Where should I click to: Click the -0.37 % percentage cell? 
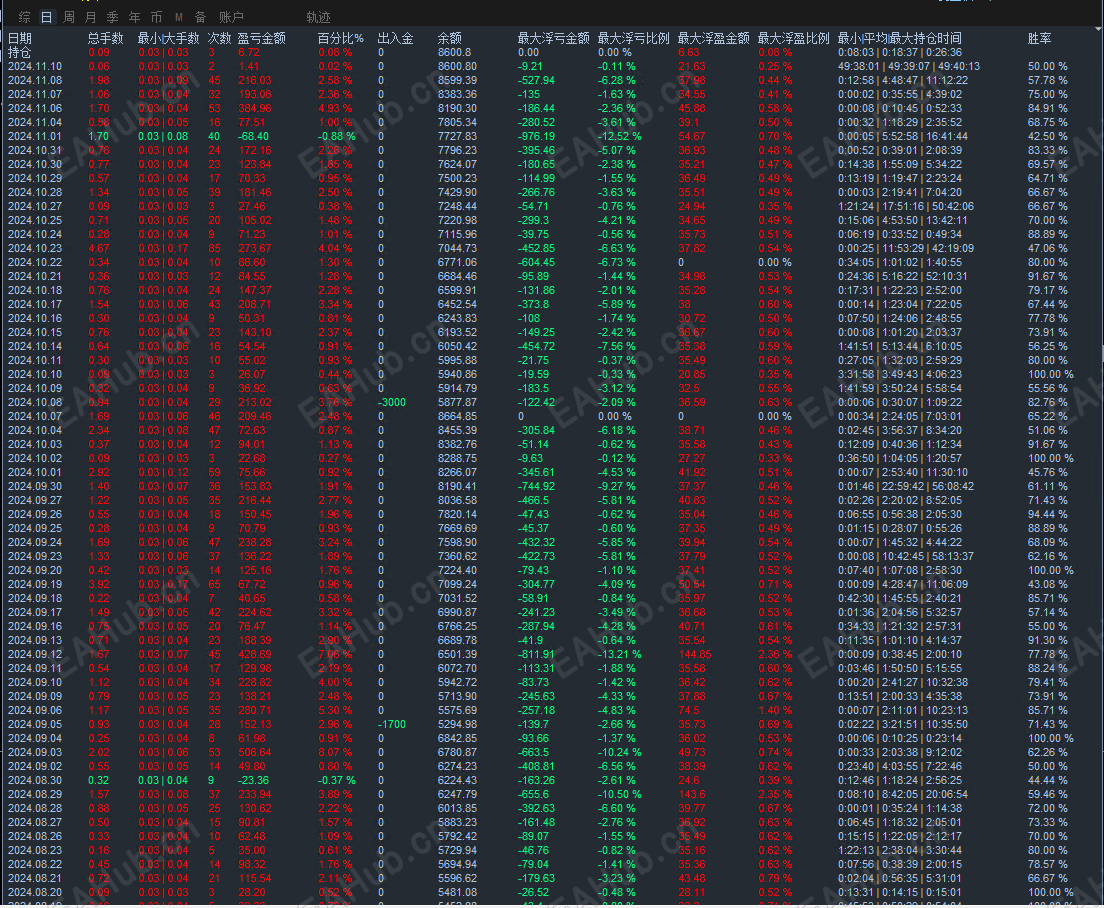click(x=337, y=781)
